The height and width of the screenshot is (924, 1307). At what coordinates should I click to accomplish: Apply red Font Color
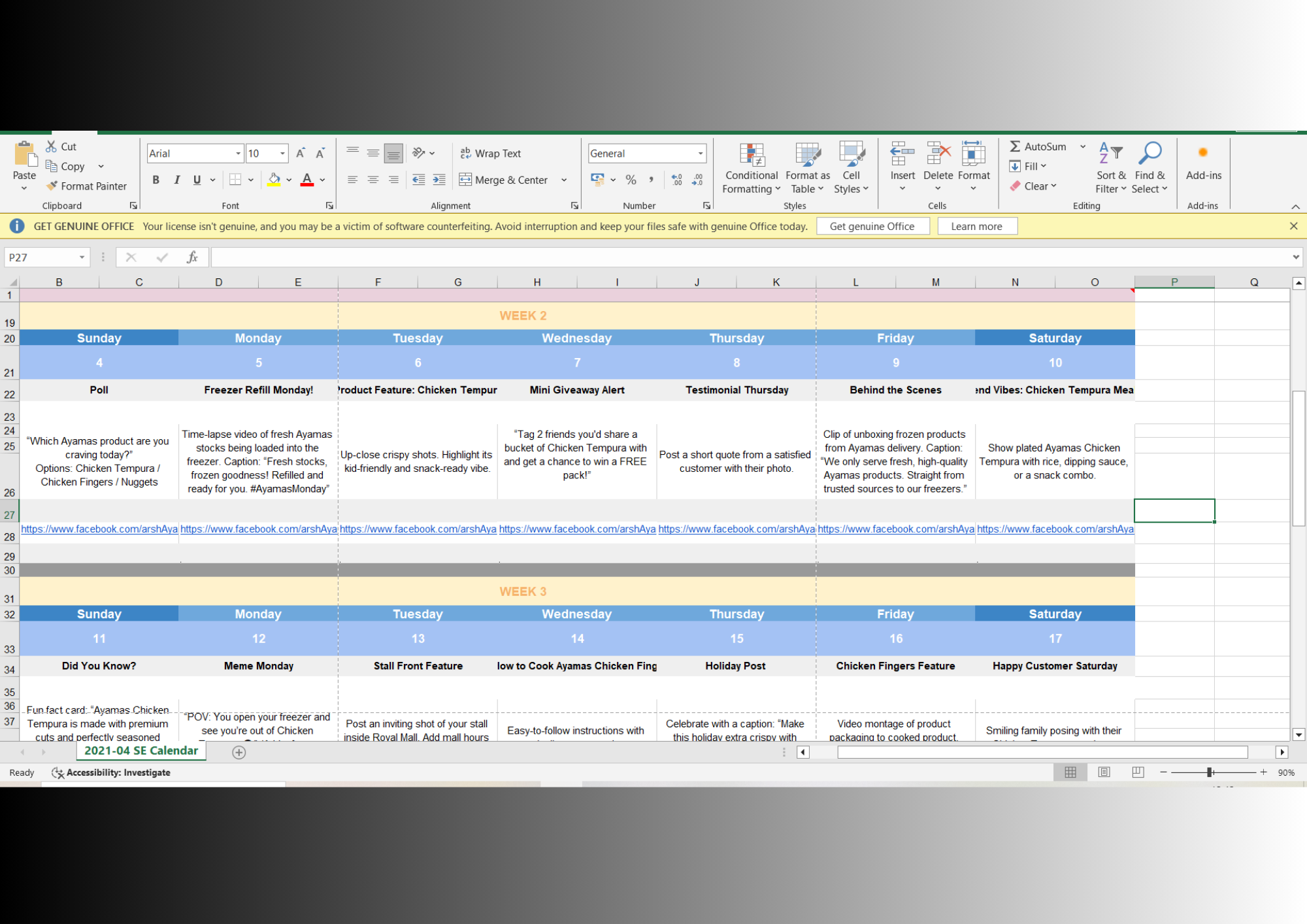307,180
